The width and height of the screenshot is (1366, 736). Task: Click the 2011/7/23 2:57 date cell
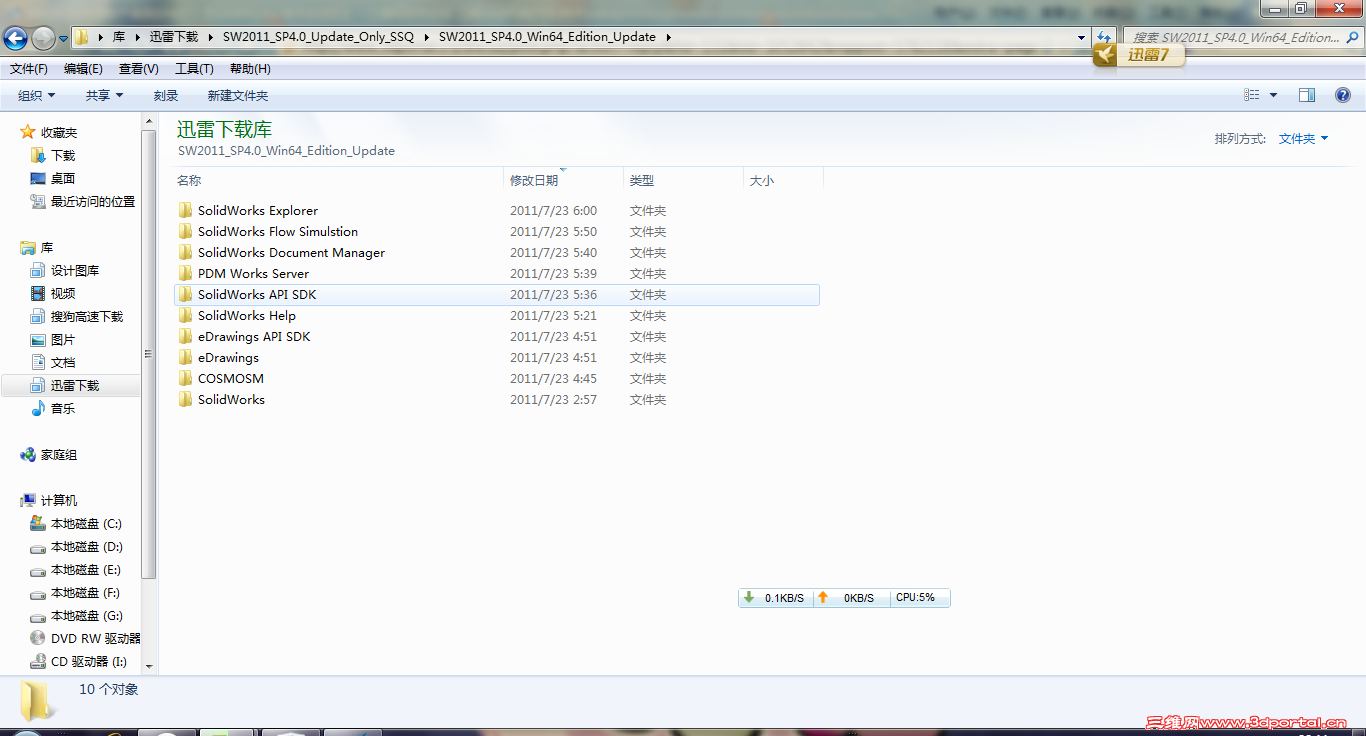[x=553, y=400]
